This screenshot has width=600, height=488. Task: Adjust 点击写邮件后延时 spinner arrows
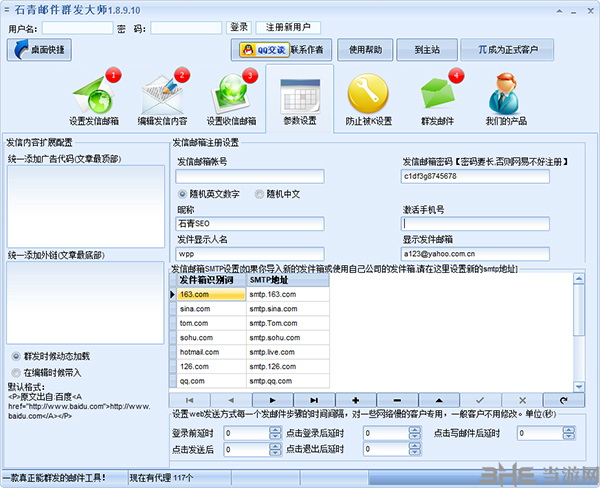[569, 433]
